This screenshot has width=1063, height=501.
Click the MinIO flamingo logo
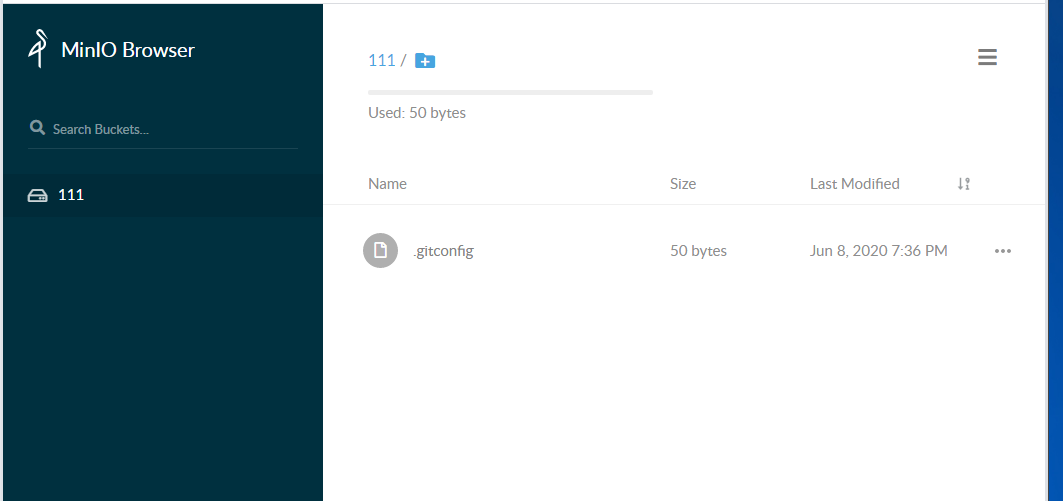[x=38, y=50]
